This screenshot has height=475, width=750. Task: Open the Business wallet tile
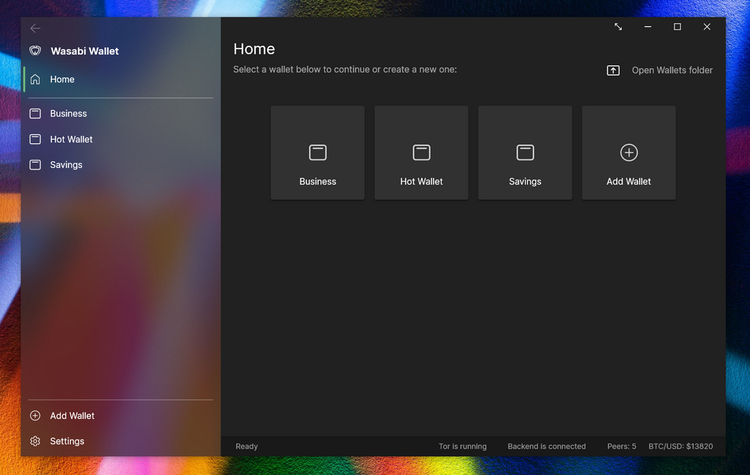click(x=317, y=153)
